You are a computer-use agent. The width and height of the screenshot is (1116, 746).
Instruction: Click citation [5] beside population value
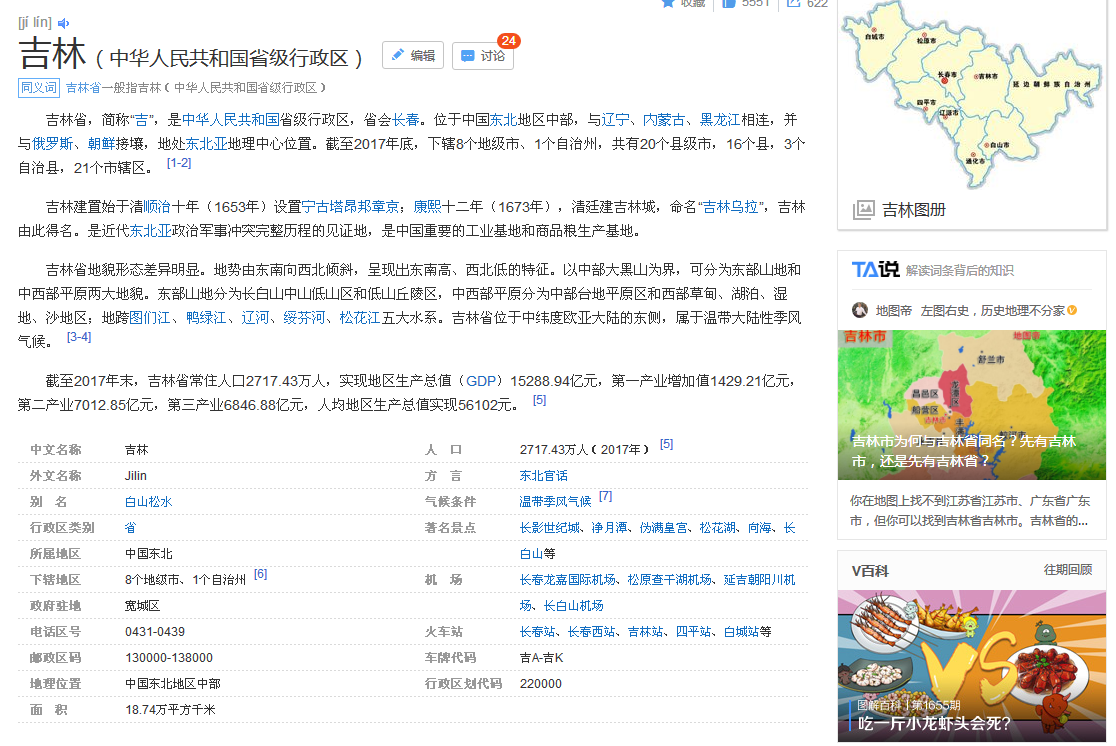click(x=666, y=444)
